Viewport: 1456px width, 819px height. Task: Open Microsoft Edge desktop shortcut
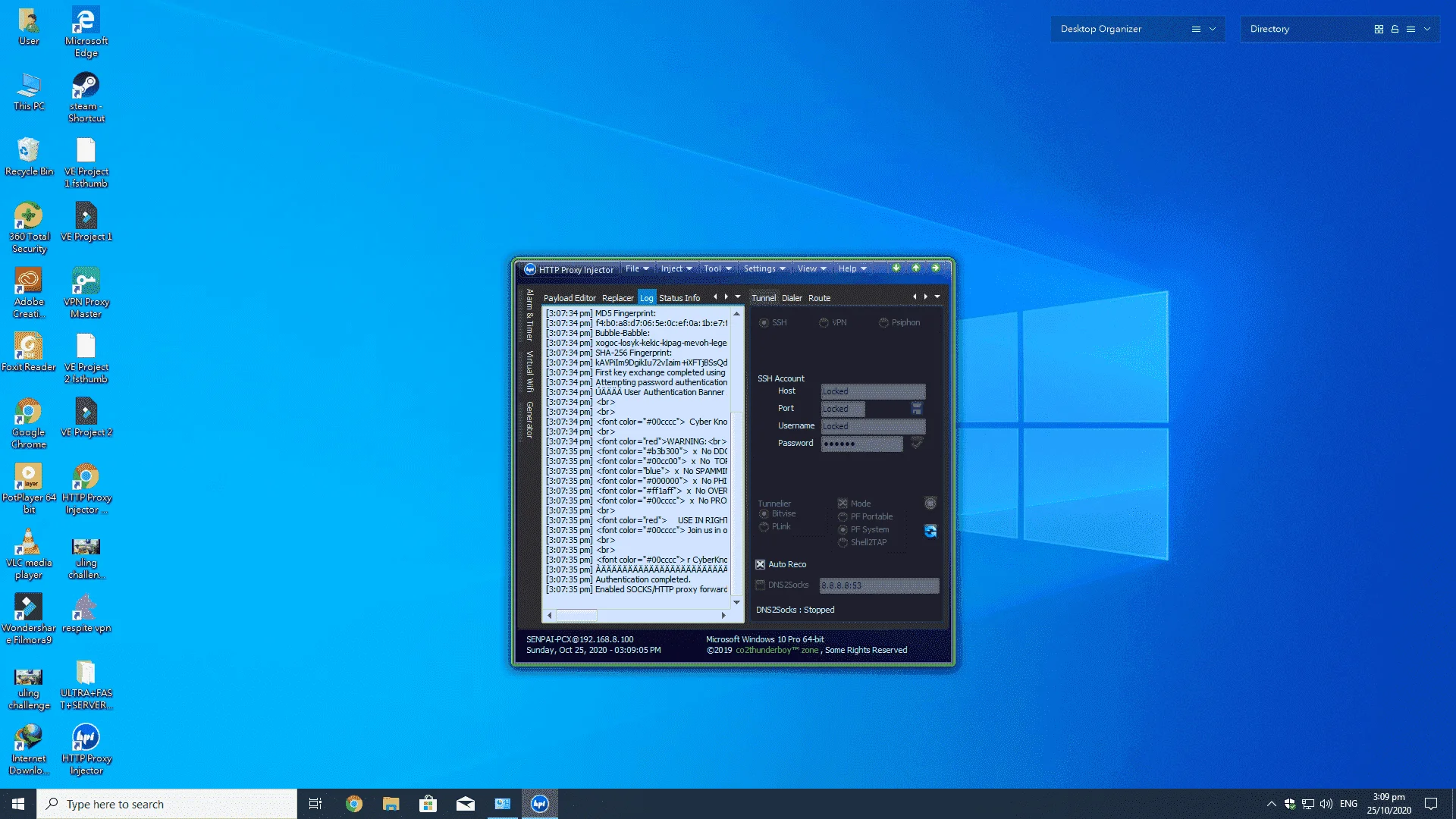[x=86, y=32]
